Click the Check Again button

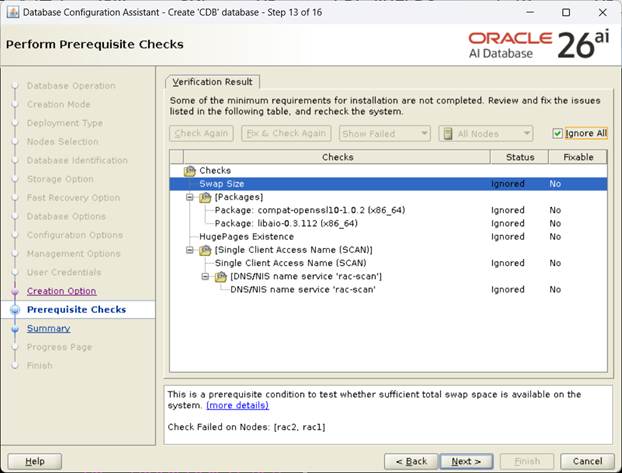[201, 133]
